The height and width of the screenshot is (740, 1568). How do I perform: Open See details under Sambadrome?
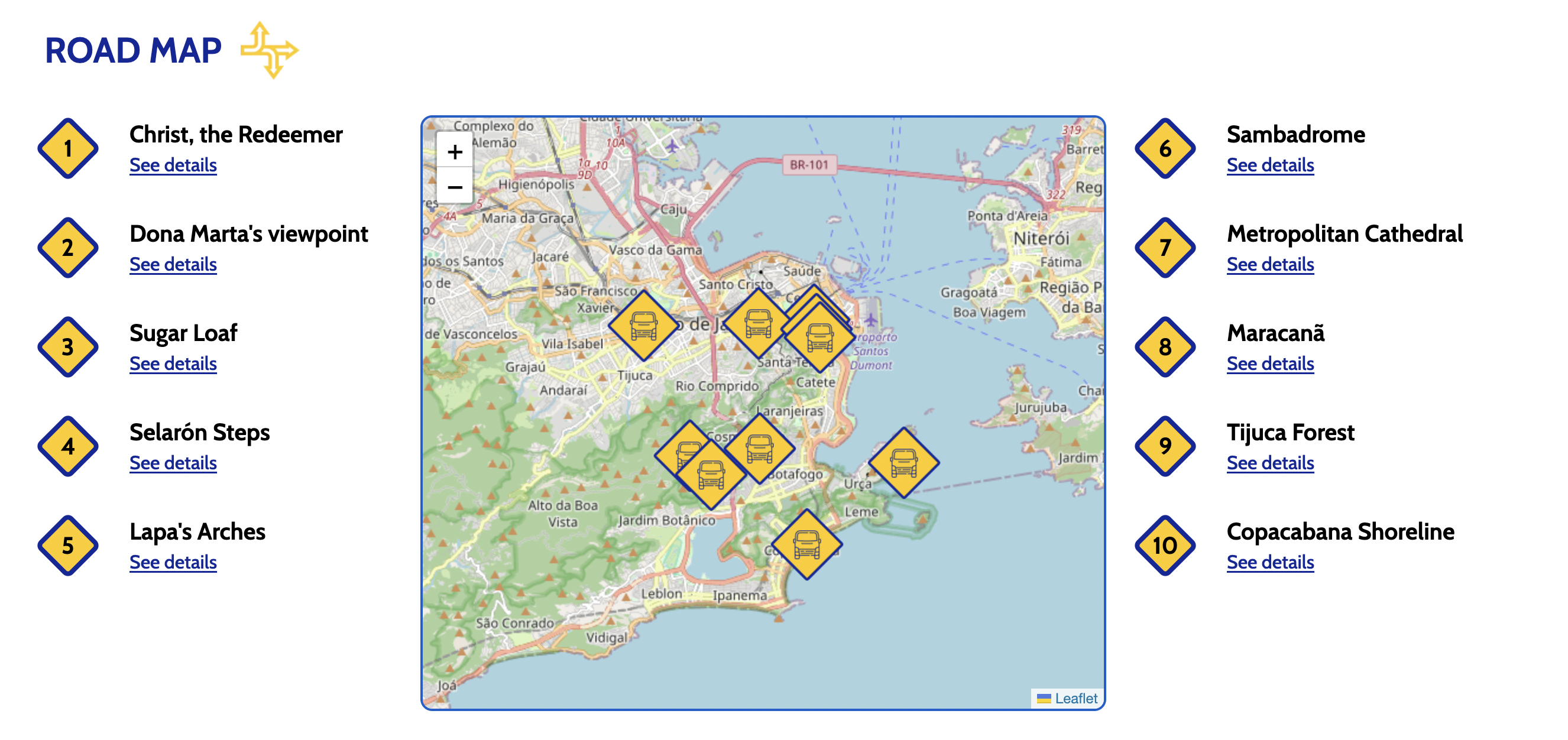point(1270,165)
